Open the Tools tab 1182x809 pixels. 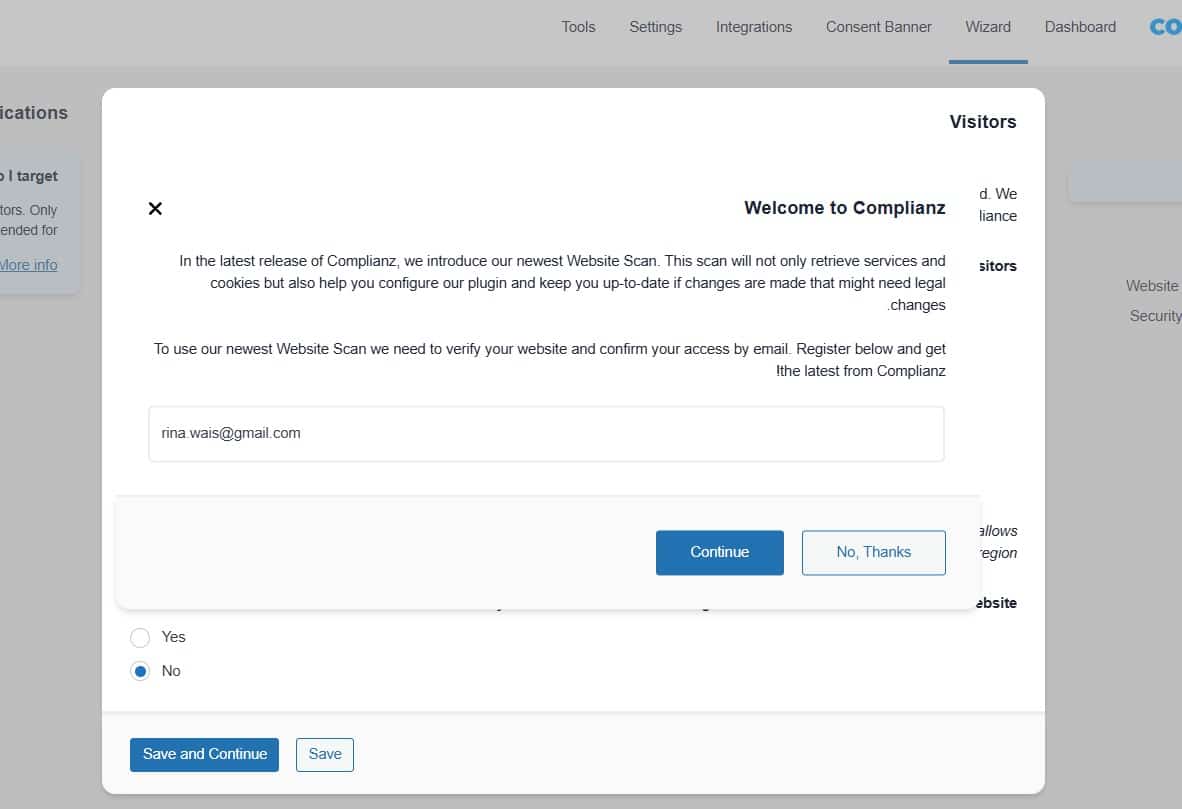tap(578, 27)
